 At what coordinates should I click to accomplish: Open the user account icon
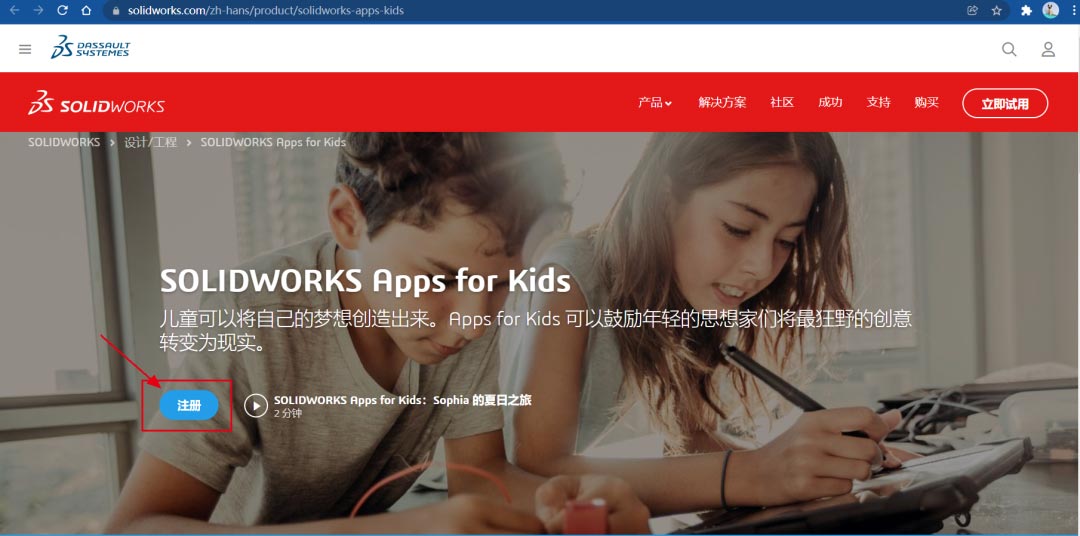(x=1048, y=49)
